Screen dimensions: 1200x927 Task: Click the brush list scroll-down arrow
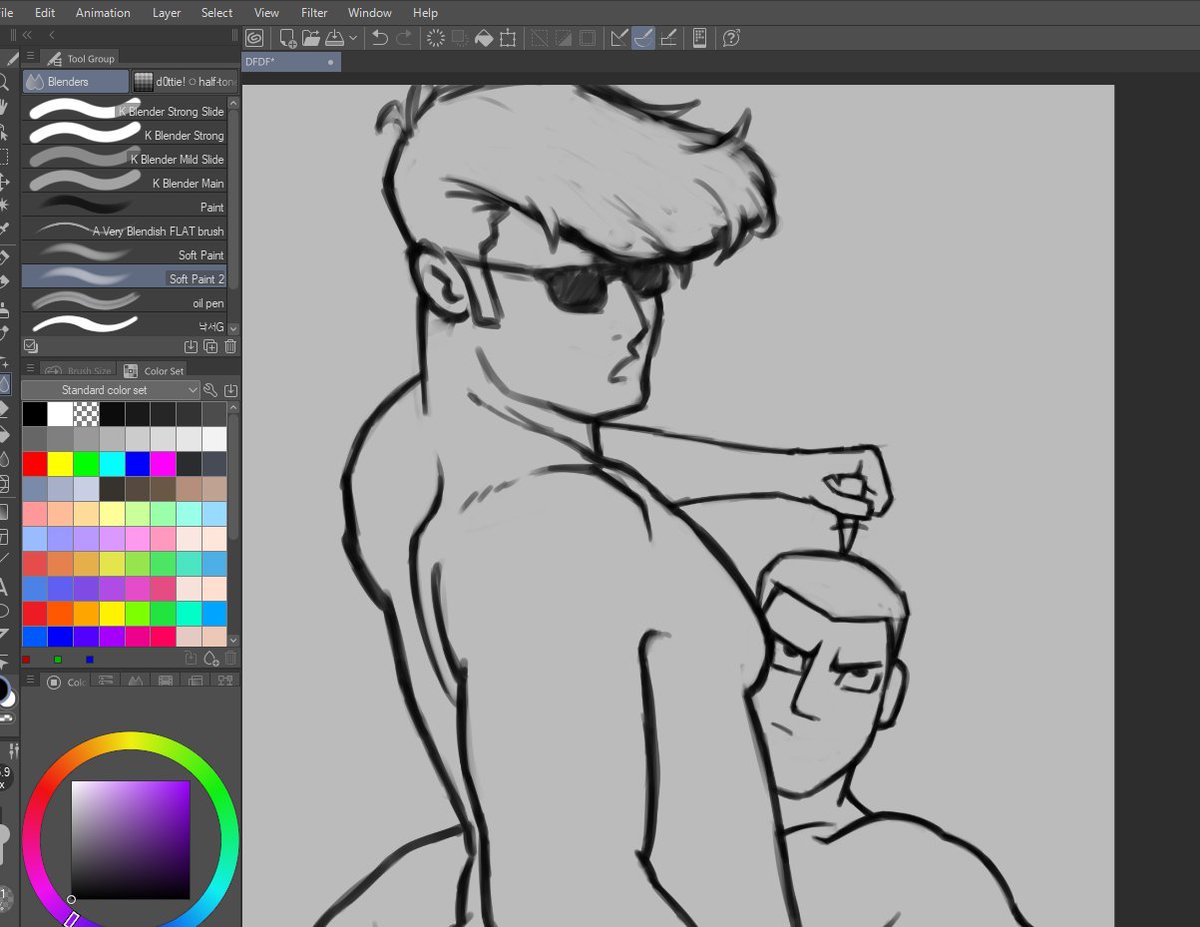coord(234,328)
